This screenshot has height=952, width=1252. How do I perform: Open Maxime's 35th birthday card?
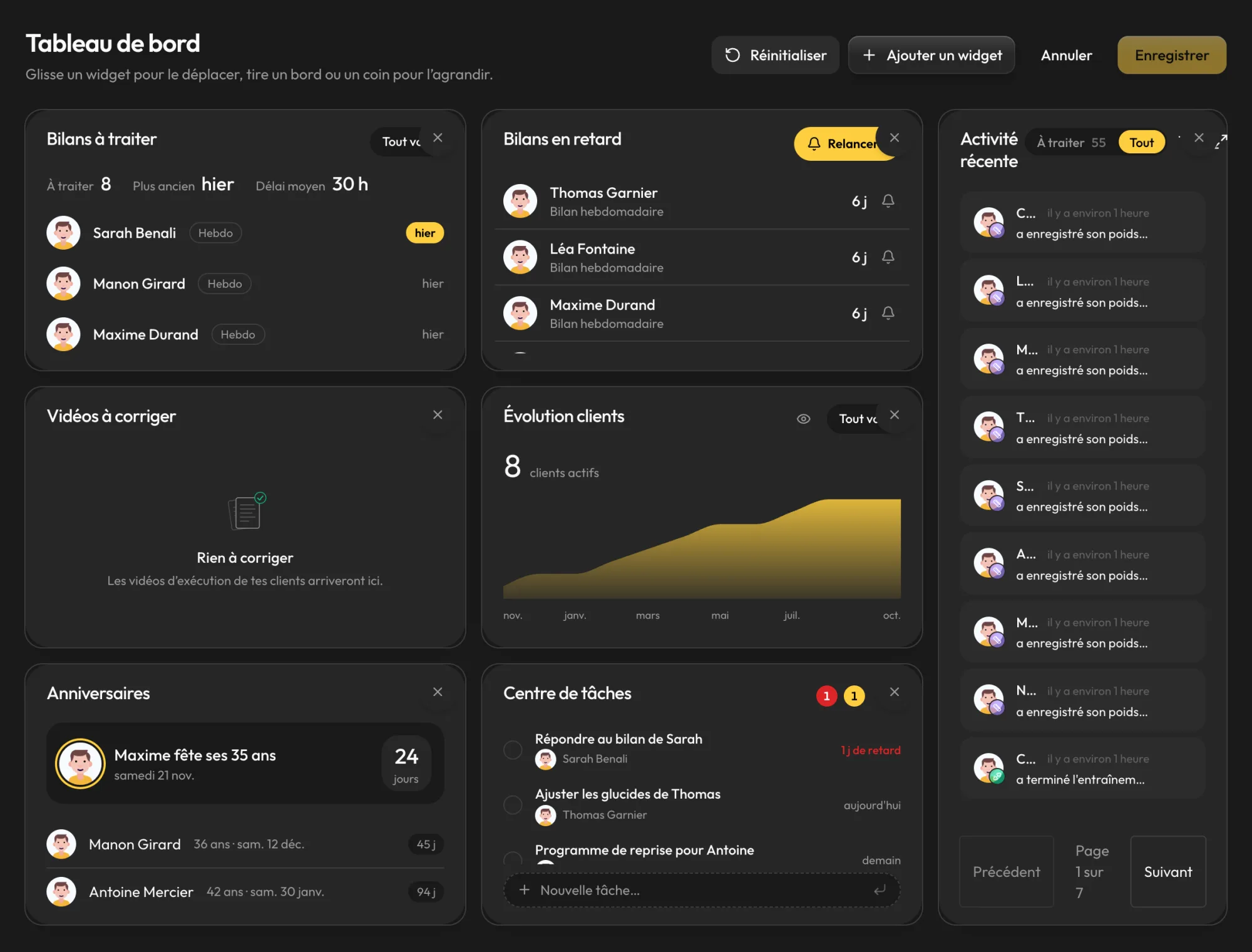click(x=245, y=764)
